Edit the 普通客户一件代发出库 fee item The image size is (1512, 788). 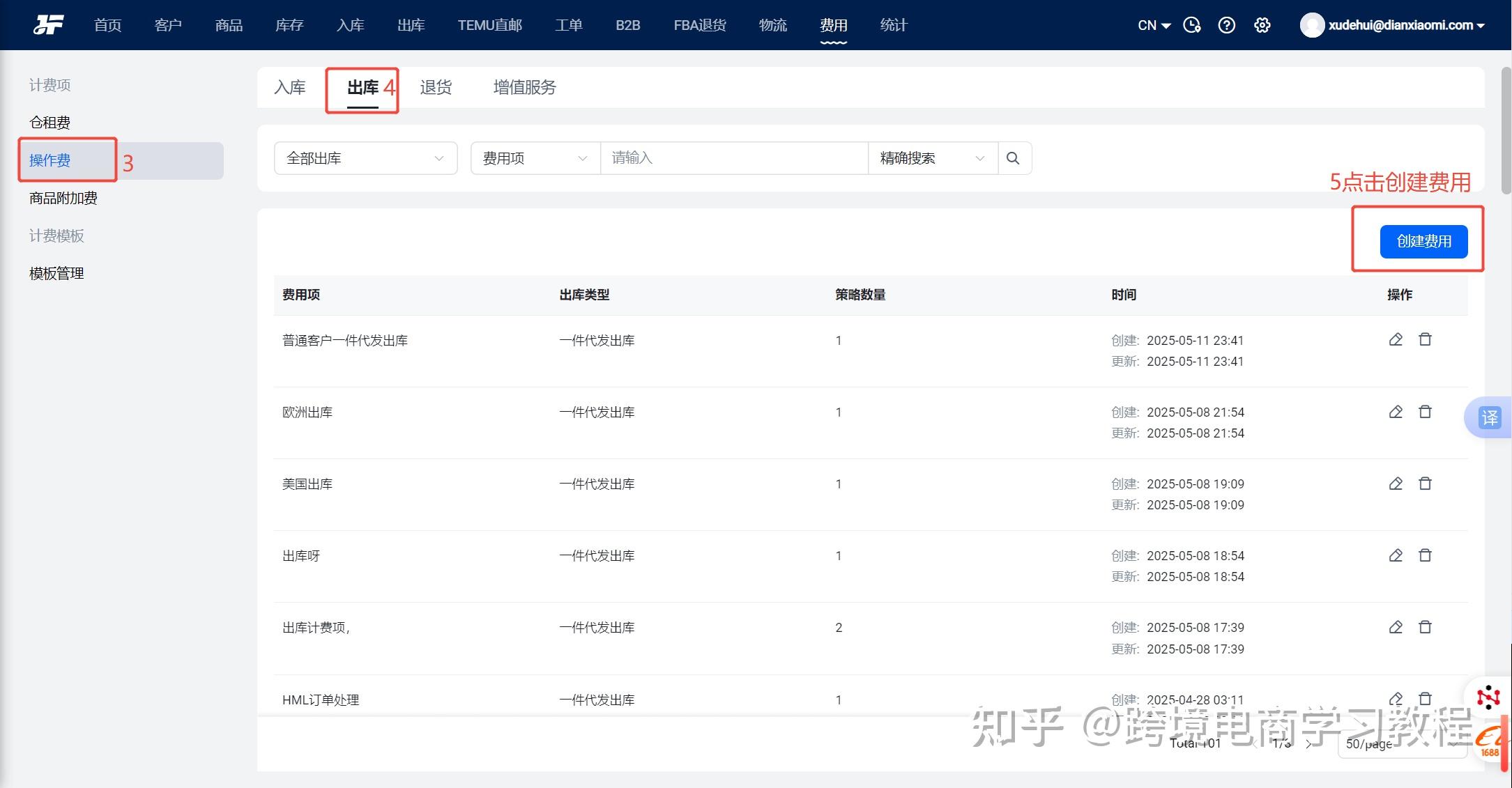tap(1395, 340)
